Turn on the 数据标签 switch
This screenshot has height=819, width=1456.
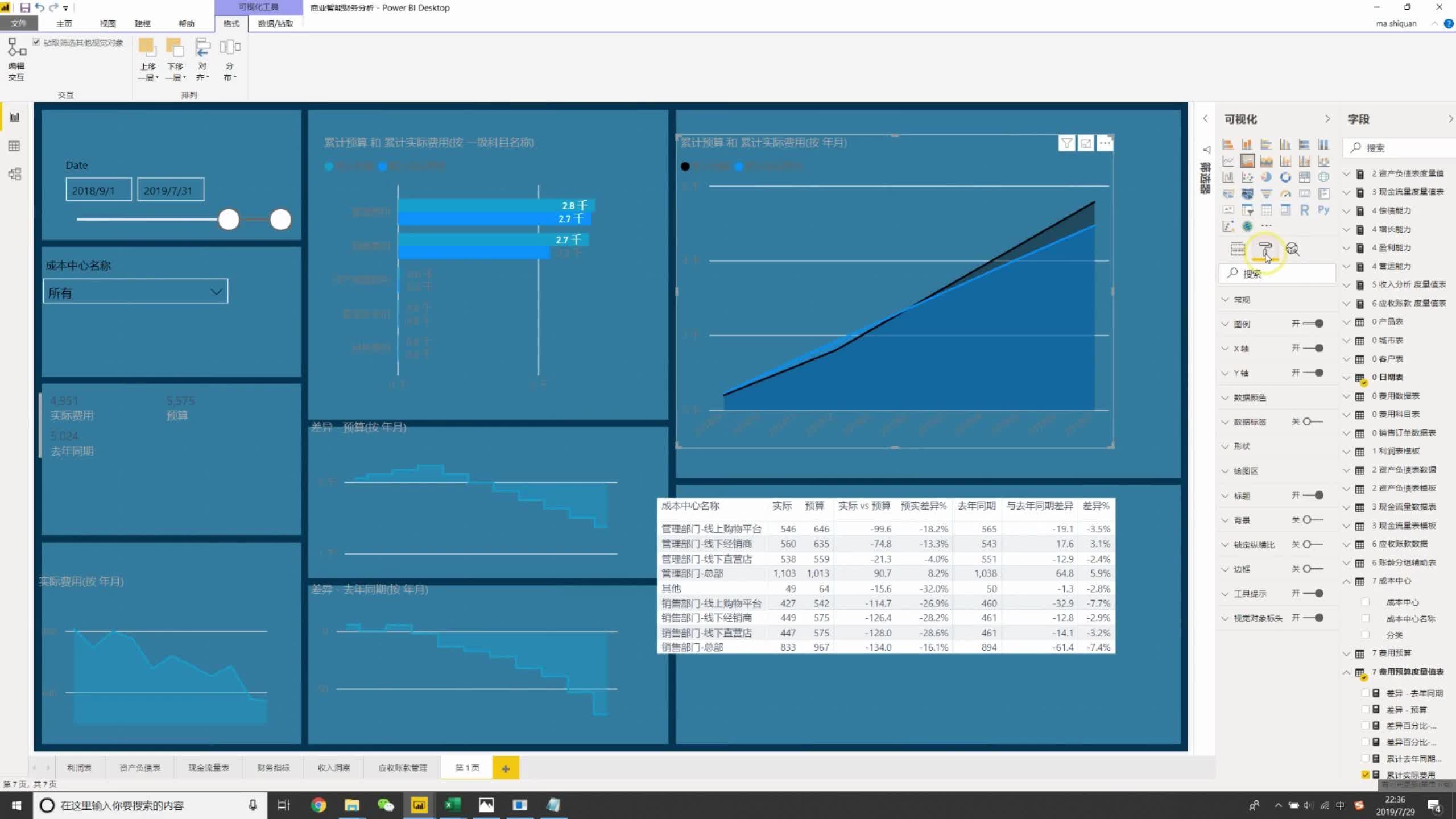pos(1313,421)
